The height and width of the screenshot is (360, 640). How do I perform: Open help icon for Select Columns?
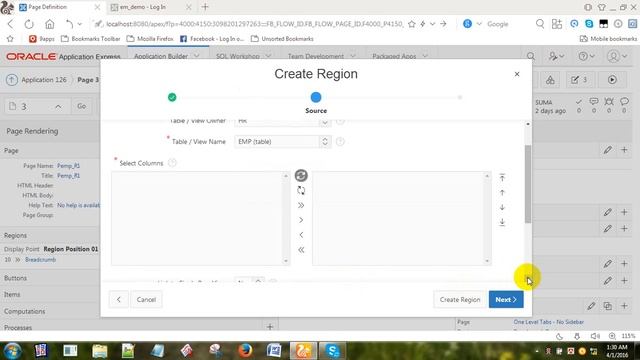pyautogui.click(x=172, y=163)
